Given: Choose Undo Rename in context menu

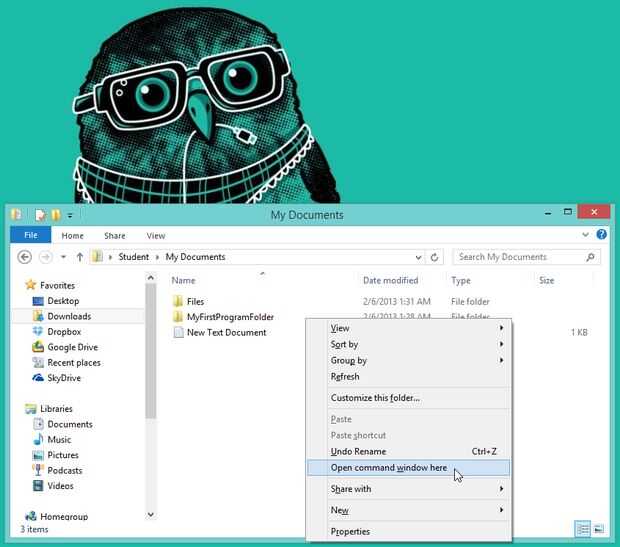Looking at the screenshot, I should [408, 451].
